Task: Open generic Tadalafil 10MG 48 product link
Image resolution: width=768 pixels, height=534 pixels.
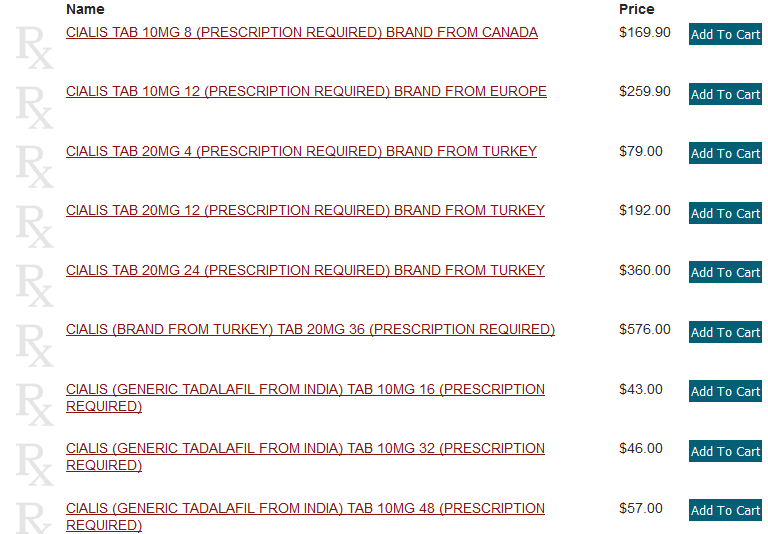Action: point(305,517)
